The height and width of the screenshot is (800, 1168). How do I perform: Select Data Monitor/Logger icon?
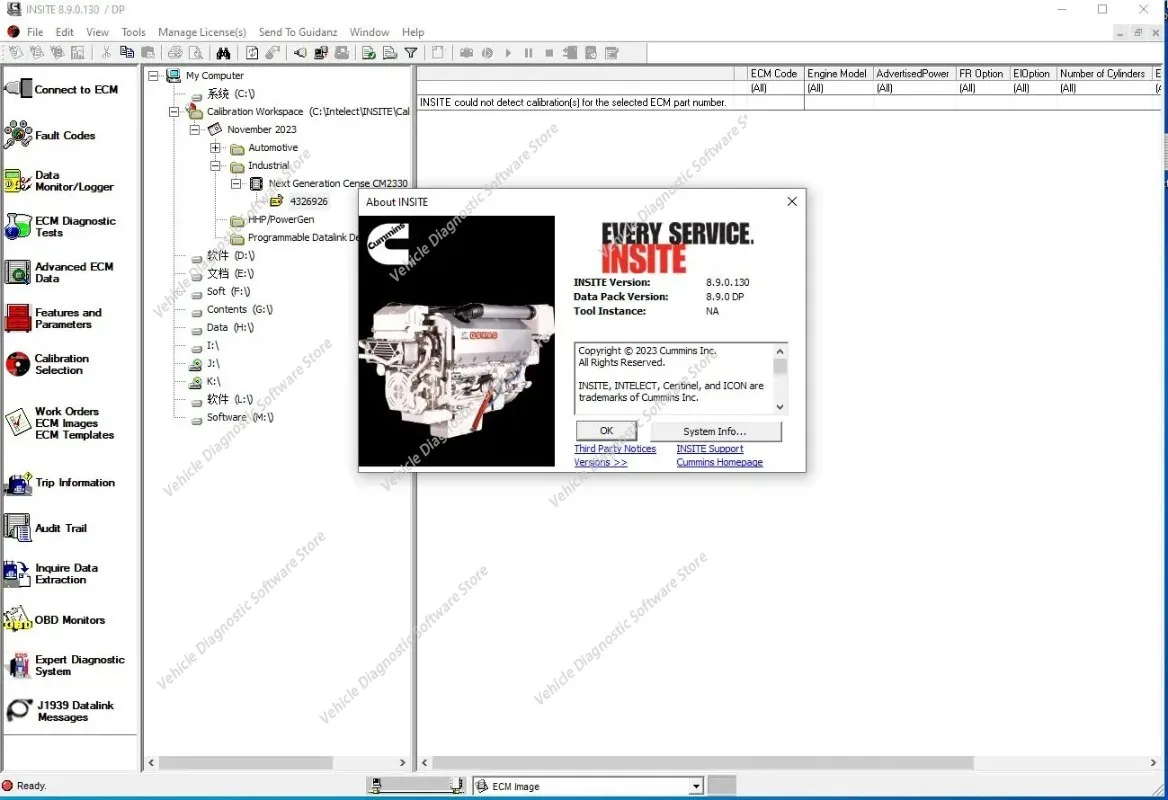(x=16, y=181)
